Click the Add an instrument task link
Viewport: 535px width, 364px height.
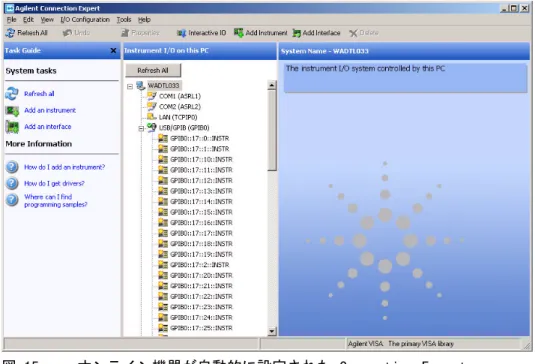pyautogui.click(x=50, y=110)
